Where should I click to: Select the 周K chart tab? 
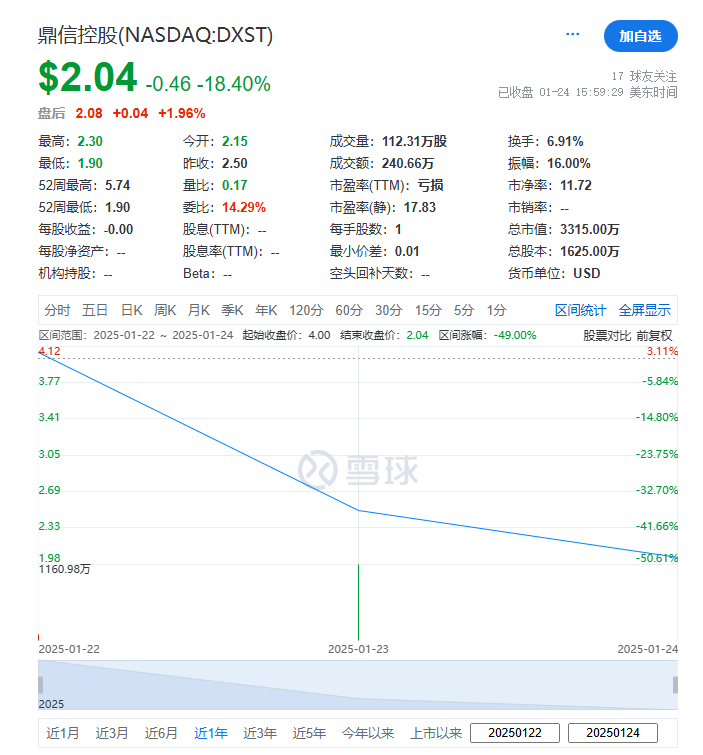click(165, 310)
